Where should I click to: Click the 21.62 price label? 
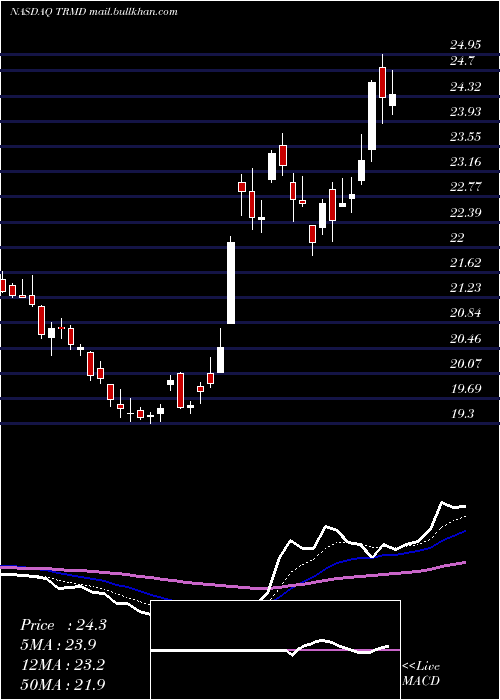click(x=465, y=262)
